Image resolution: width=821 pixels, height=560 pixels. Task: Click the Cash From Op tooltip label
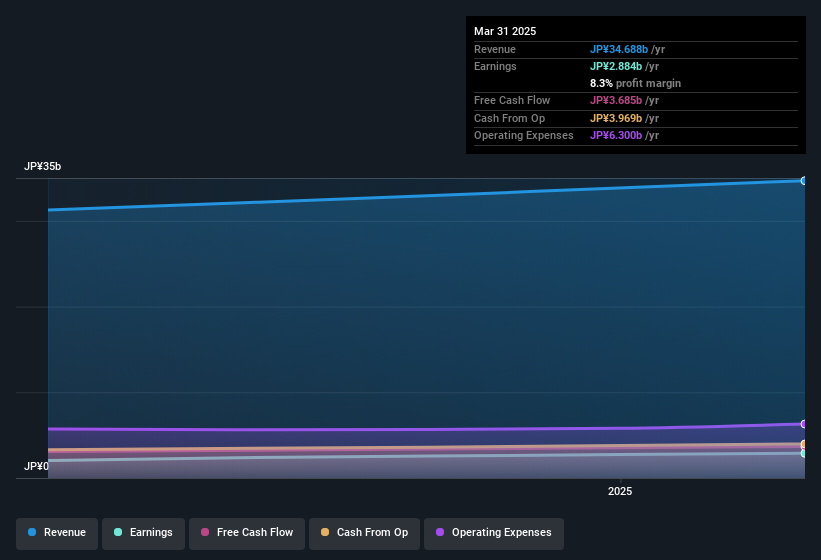pos(509,118)
